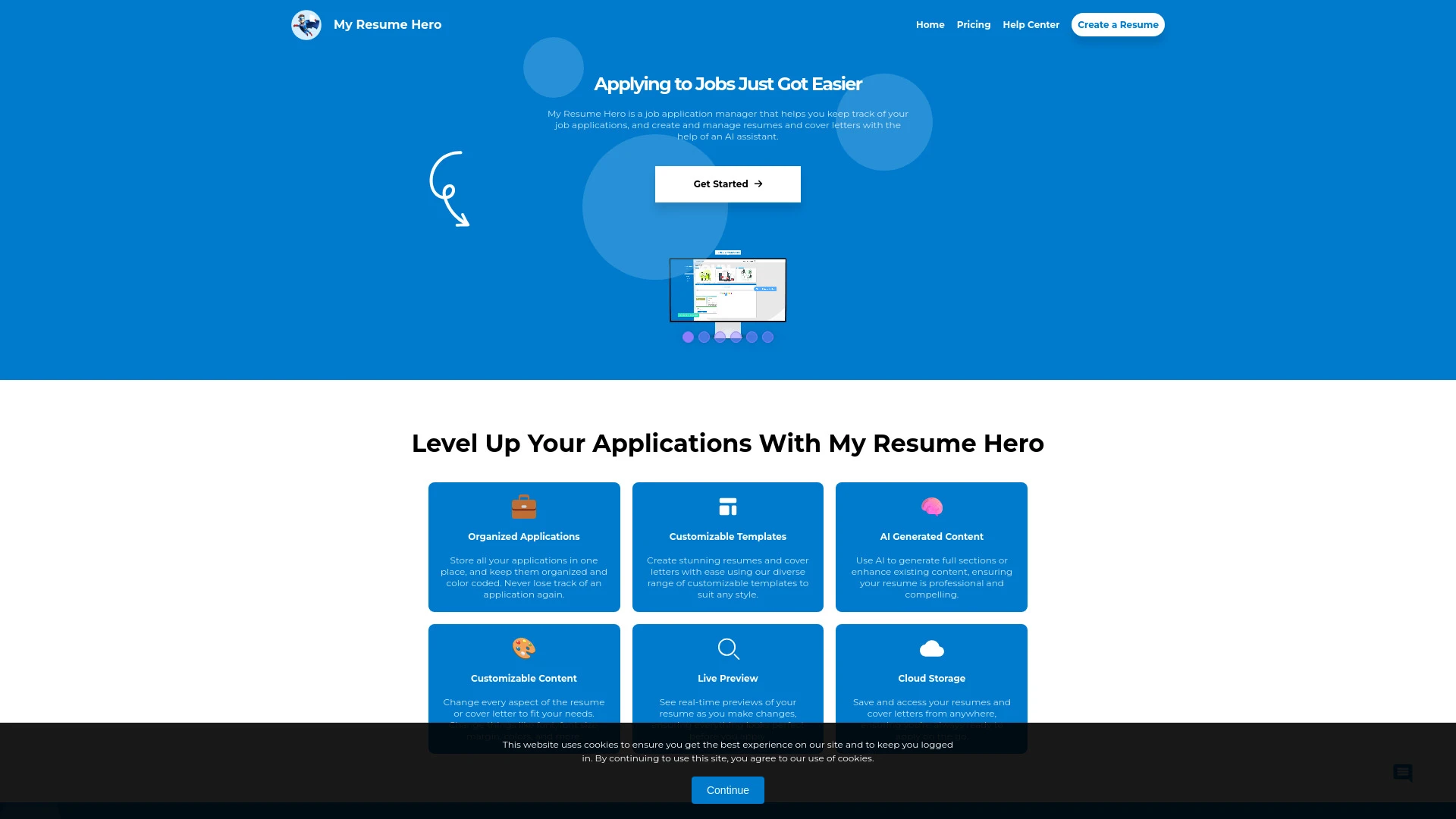Select the Home navigation item
This screenshot has width=1456, height=819.
click(929, 24)
